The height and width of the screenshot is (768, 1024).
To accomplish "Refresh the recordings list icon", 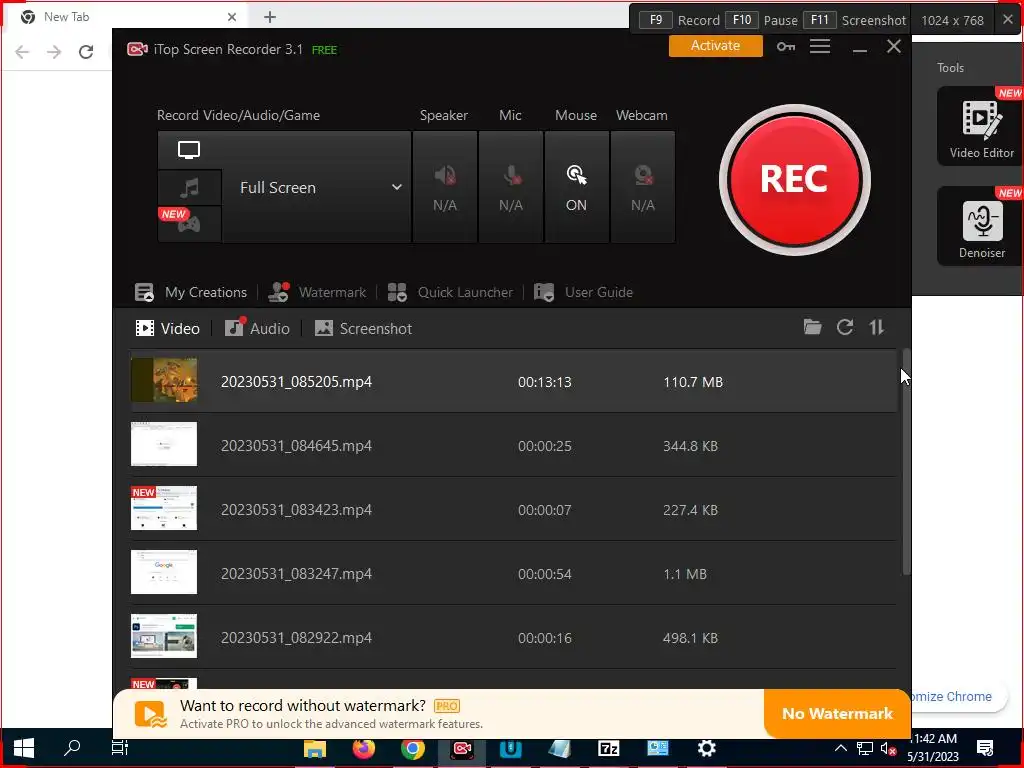I will pyautogui.click(x=845, y=327).
